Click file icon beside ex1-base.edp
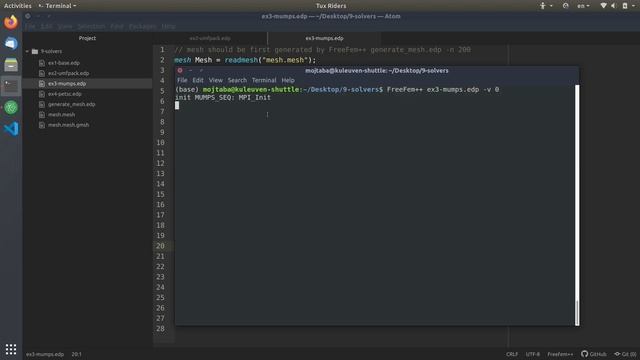 point(42,63)
